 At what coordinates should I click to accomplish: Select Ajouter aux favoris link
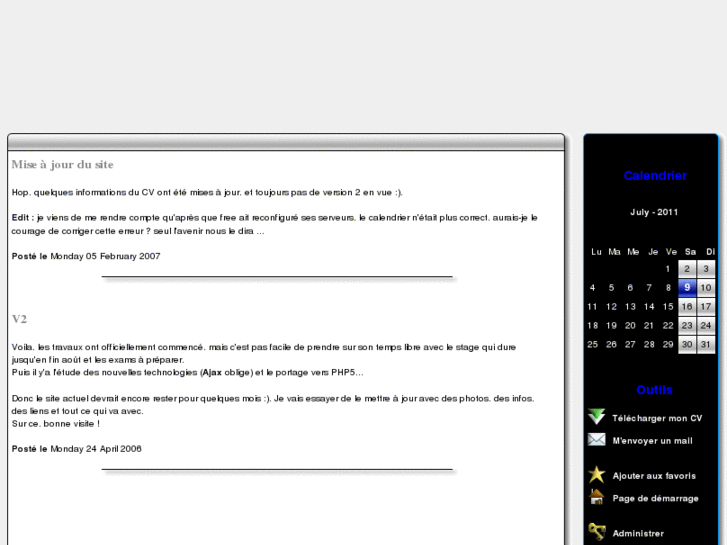tap(654, 476)
